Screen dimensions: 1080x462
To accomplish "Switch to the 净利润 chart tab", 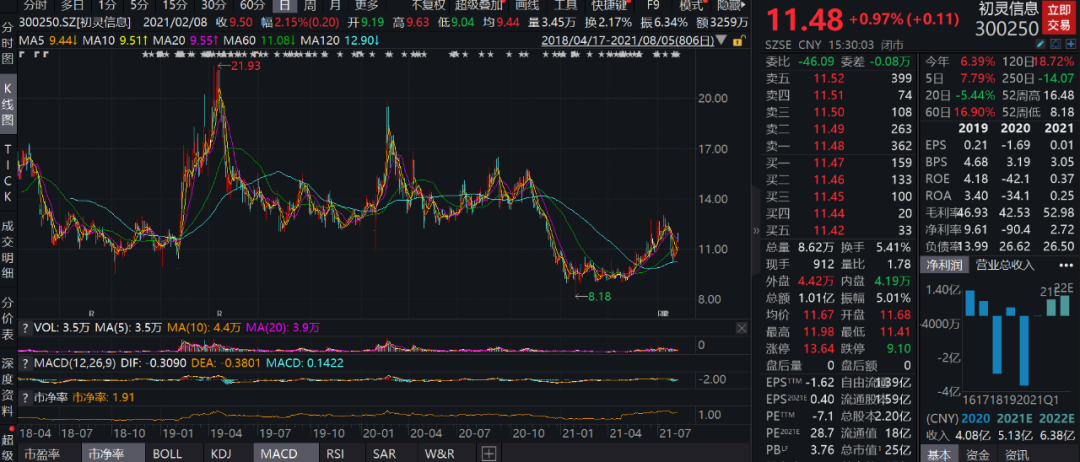I will [944, 265].
